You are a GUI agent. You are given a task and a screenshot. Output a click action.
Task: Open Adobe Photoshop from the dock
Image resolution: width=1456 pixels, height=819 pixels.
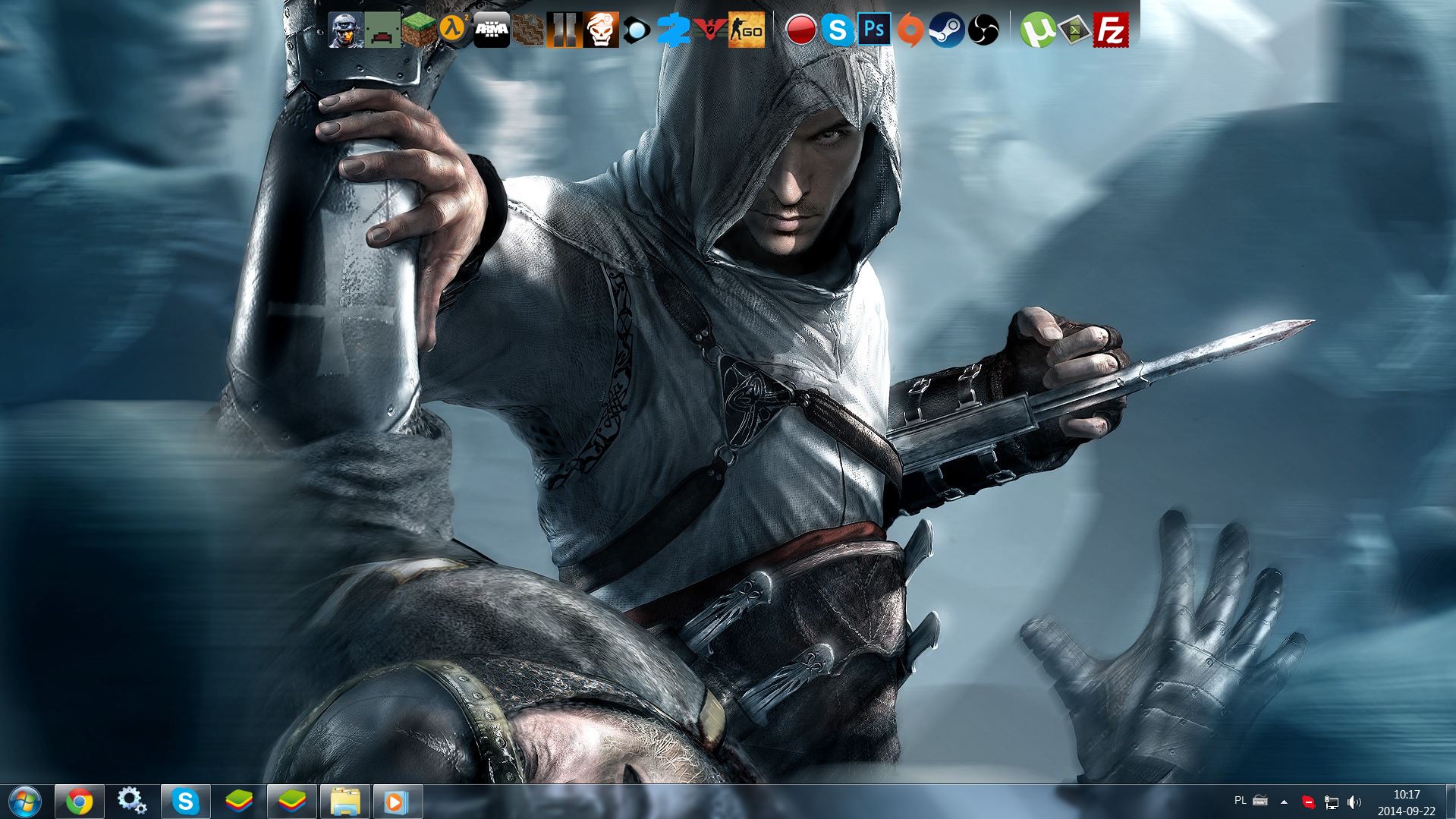pyautogui.click(x=874, y=30)
